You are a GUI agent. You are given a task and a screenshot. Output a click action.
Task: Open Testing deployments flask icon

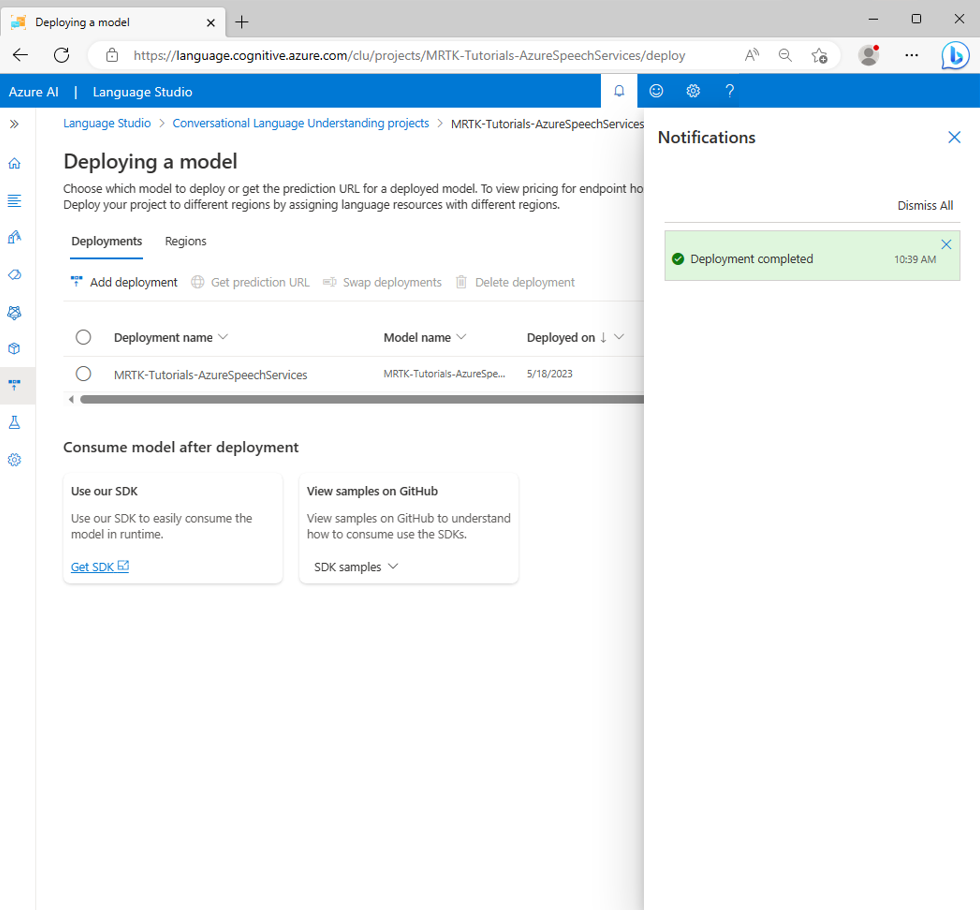coord(14,423)
